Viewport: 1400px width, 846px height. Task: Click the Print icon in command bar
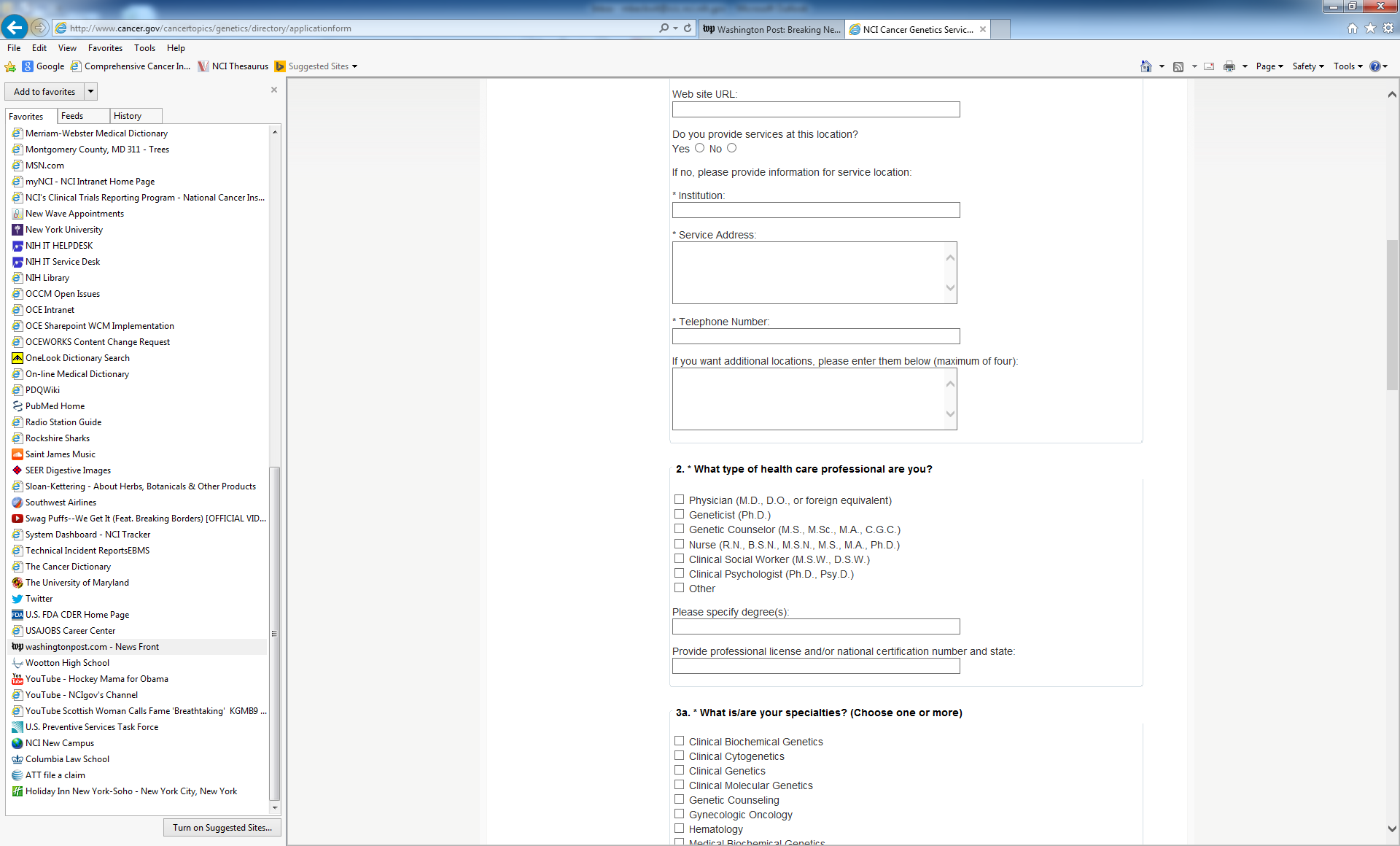click(1229, 66)
